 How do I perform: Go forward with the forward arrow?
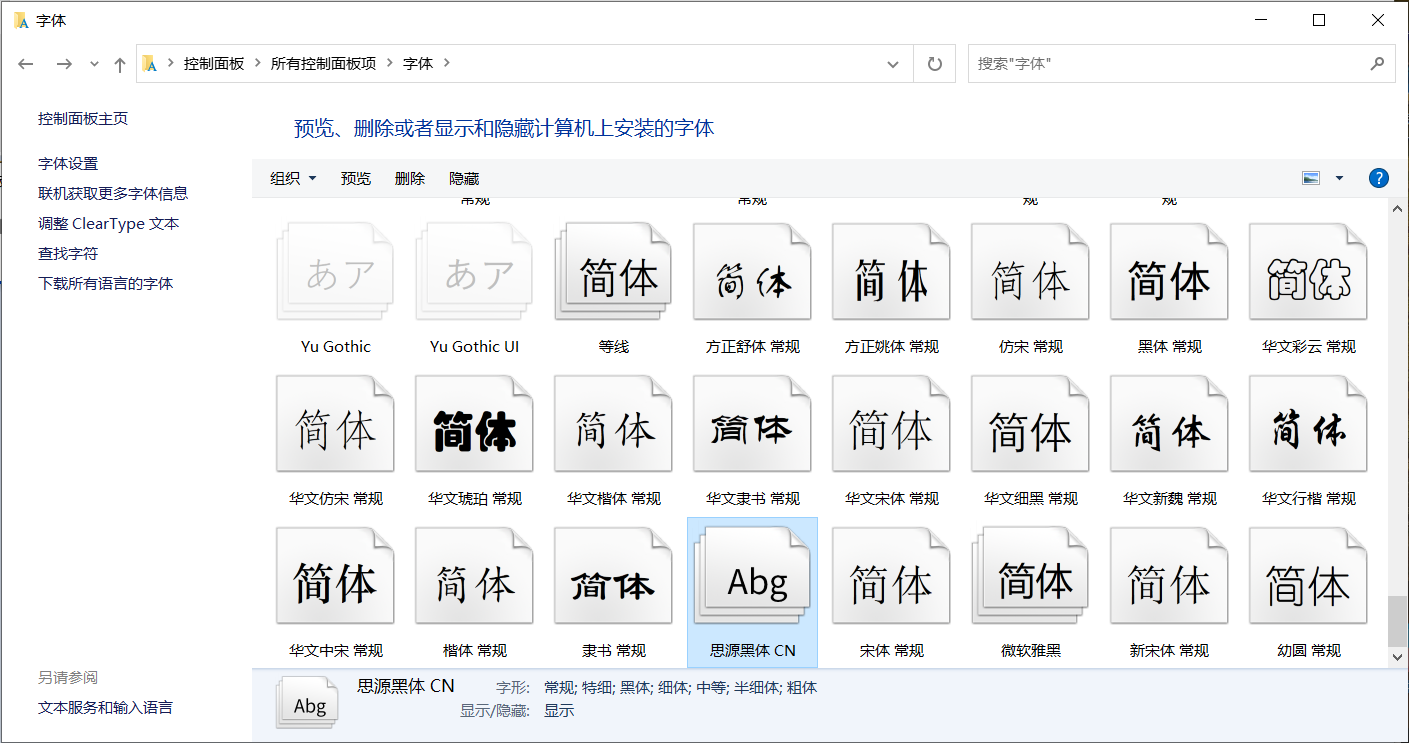coord(64,64)
